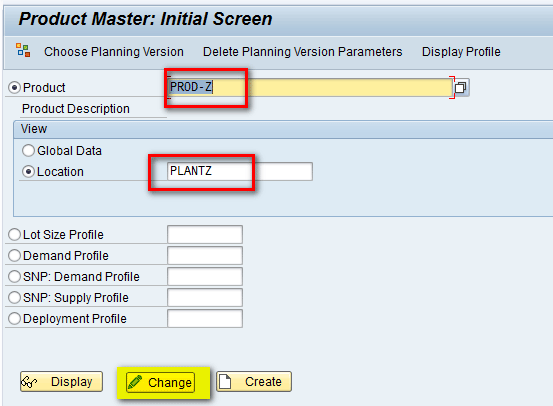Select the Demand Profile radio button
553x406 pixels.
click(14, 256)
